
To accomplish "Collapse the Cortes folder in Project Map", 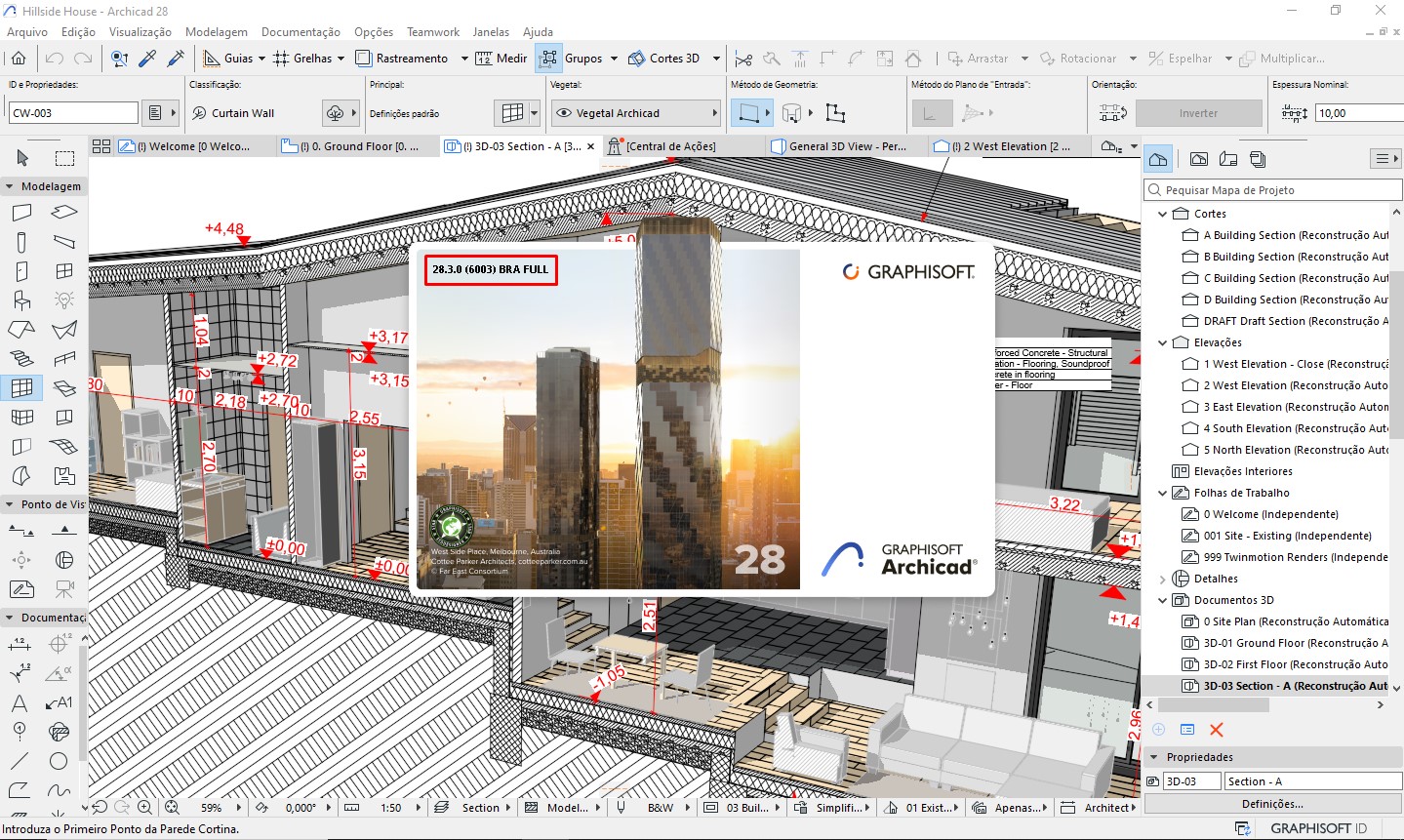I will click(1162, 213).
